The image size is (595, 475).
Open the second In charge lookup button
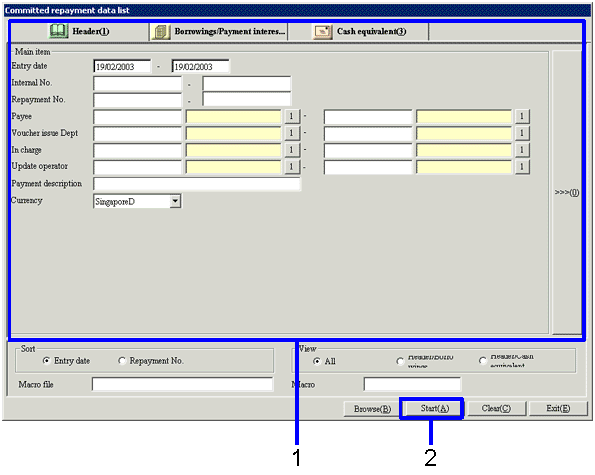point(522,150)
